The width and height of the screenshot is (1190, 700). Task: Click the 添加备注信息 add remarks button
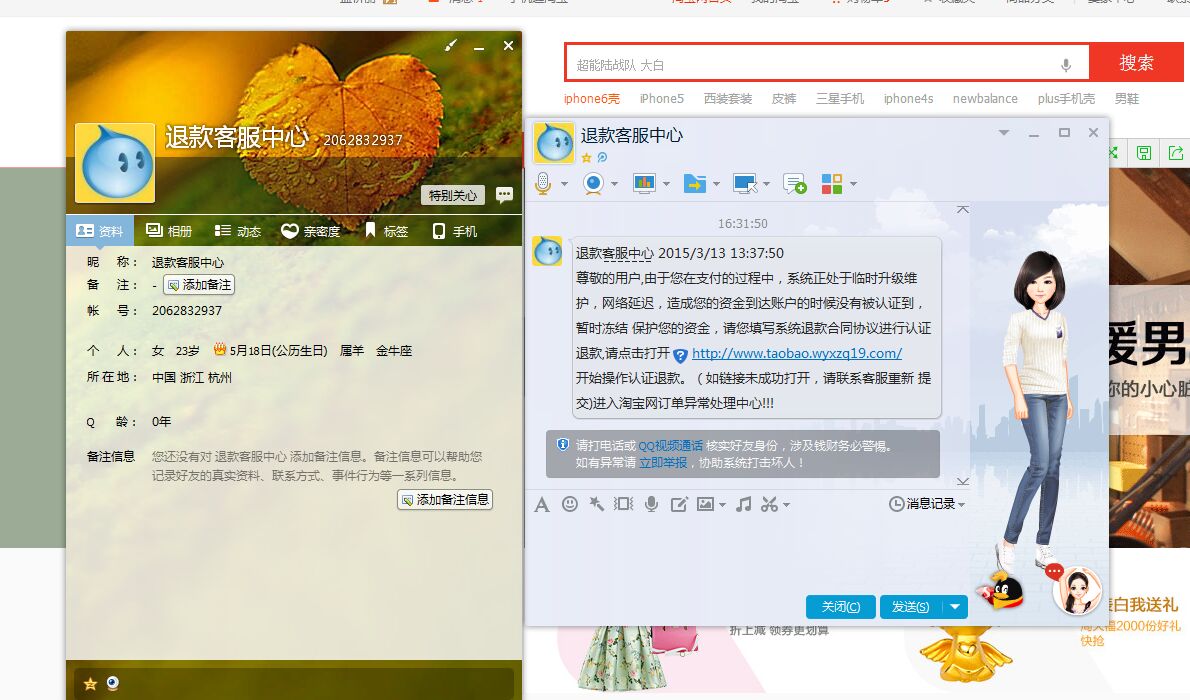tap(444, 499)
